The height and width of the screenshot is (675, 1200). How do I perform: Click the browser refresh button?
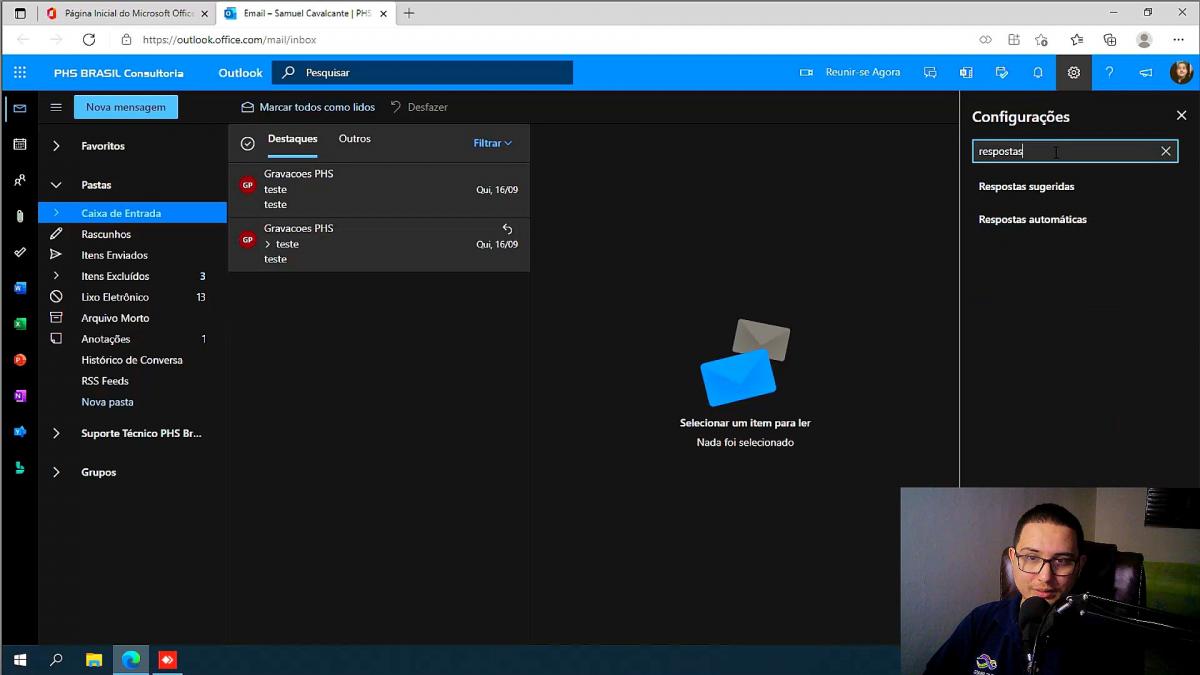click(89, 40)
